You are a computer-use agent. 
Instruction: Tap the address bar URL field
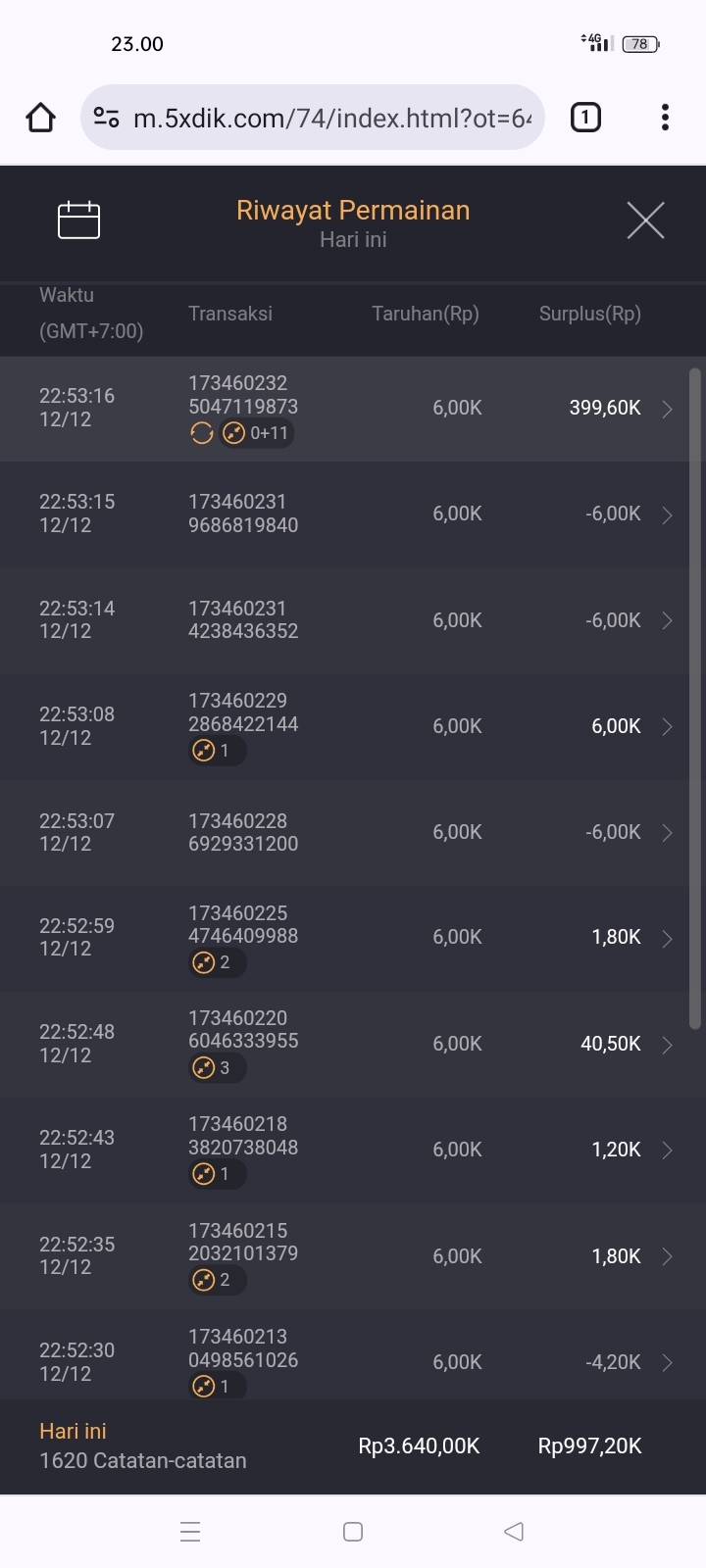331,119
